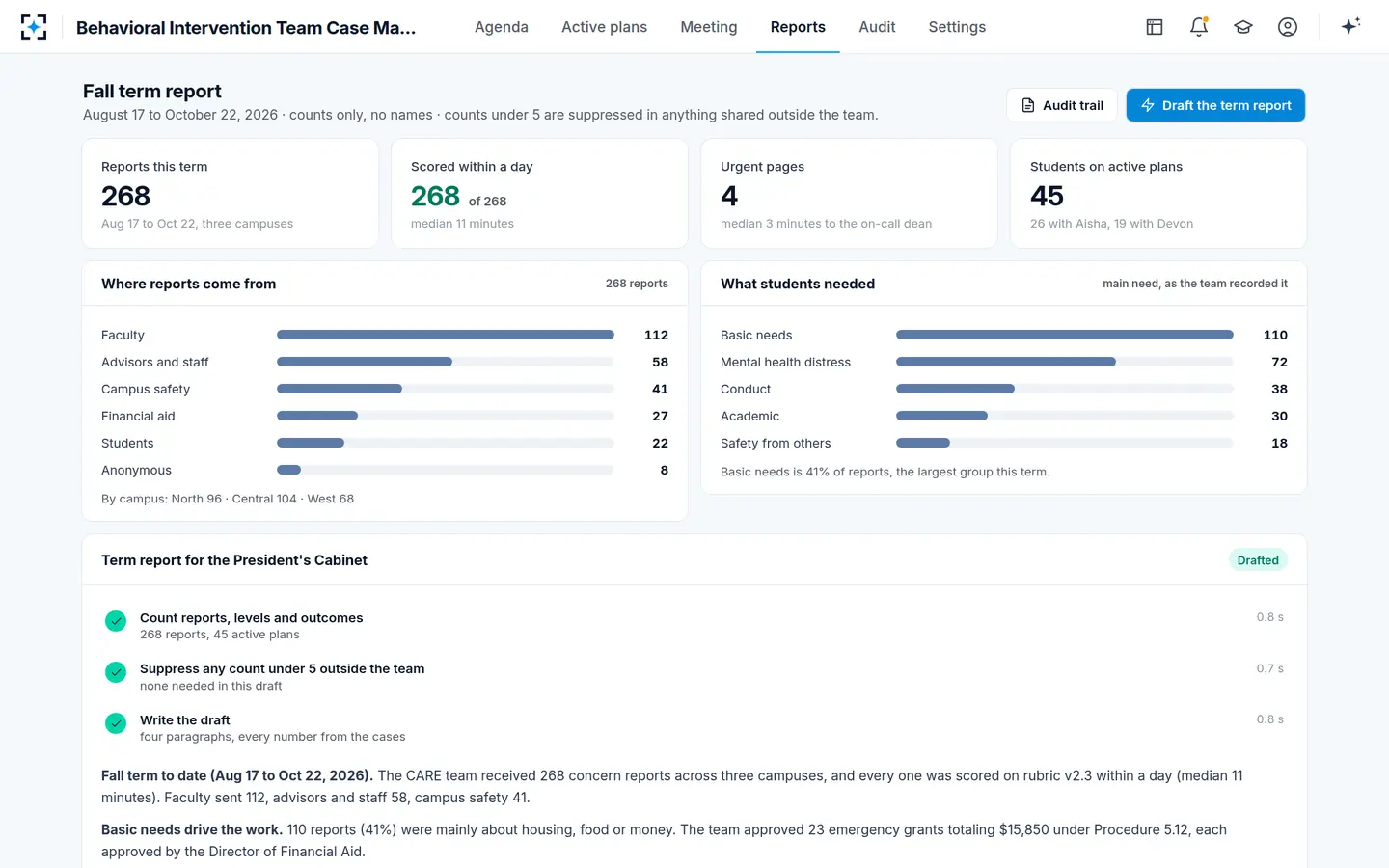Open the AI sparkle assistant icon
1389x868 pixels.
pos(1350,26)
